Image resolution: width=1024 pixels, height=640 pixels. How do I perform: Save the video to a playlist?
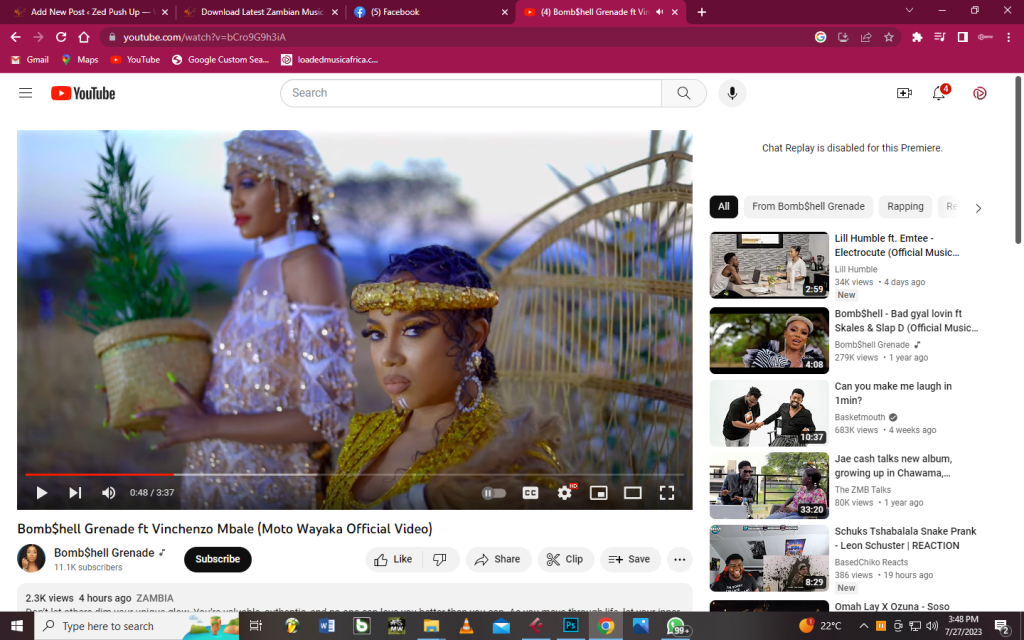point(630,559)
